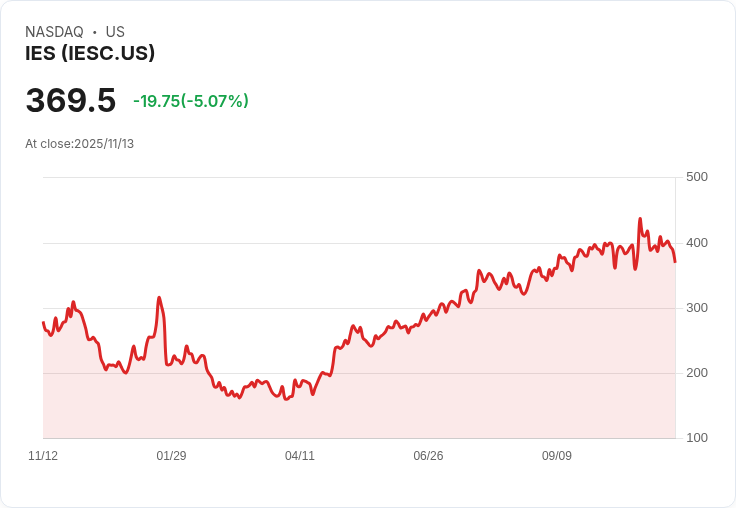Open the IES (IESC.US) stock title
The height and width of the screenshot is (508, 736).
[x=90, y=54]
